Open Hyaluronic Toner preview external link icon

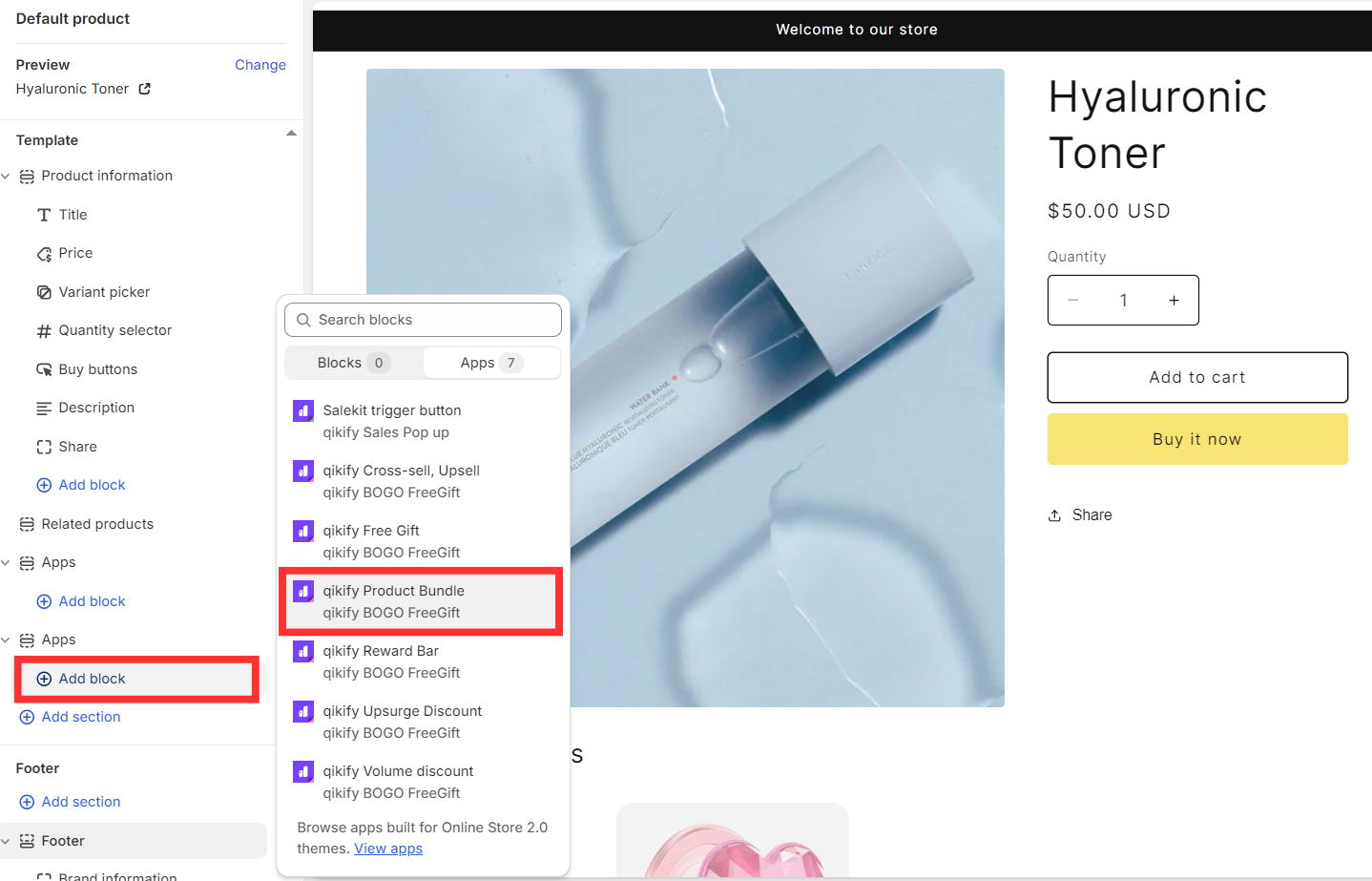(145, 89)
